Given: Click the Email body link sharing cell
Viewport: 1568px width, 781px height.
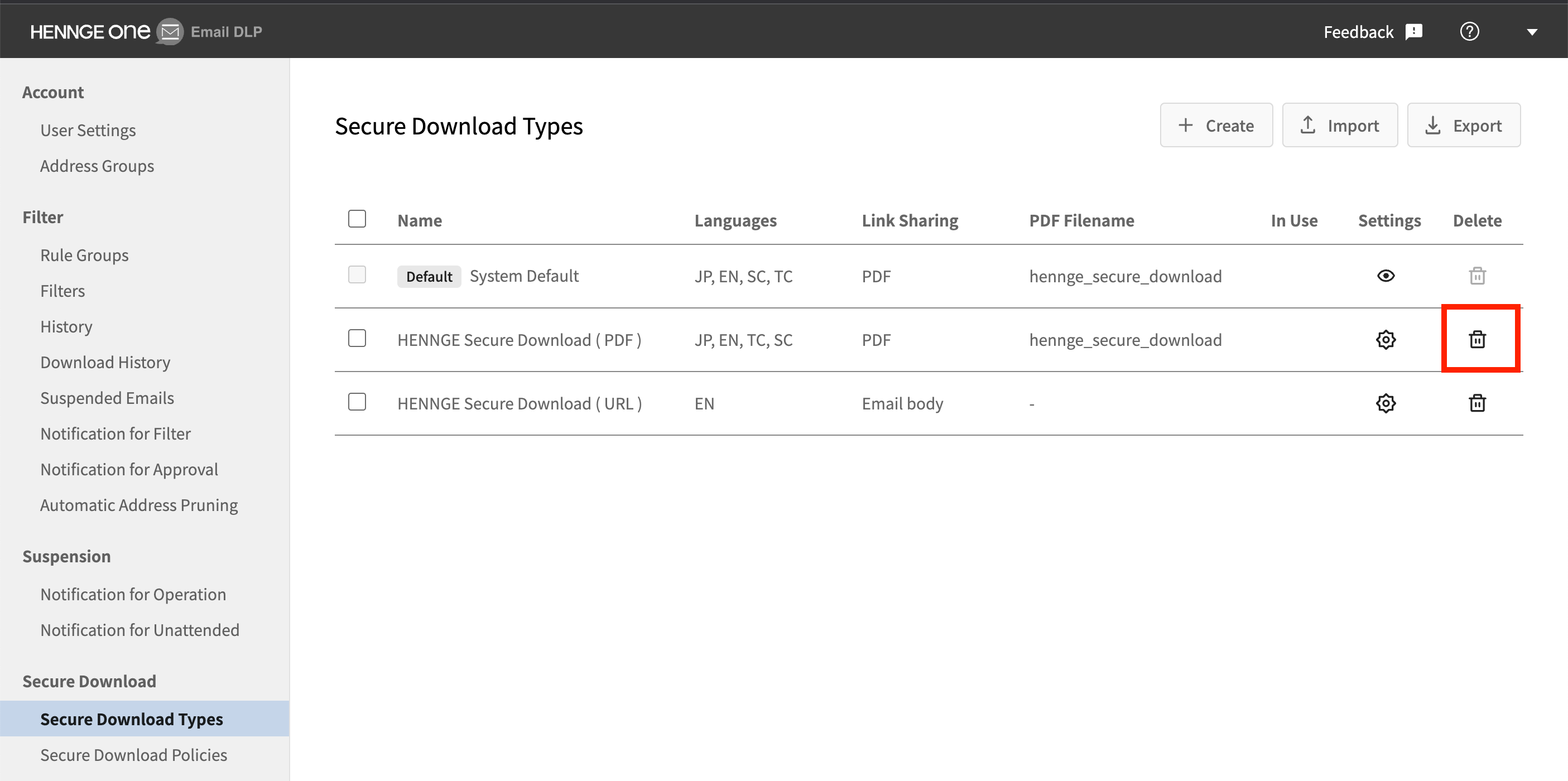Looking at the screenshot, I should (903, 403).
